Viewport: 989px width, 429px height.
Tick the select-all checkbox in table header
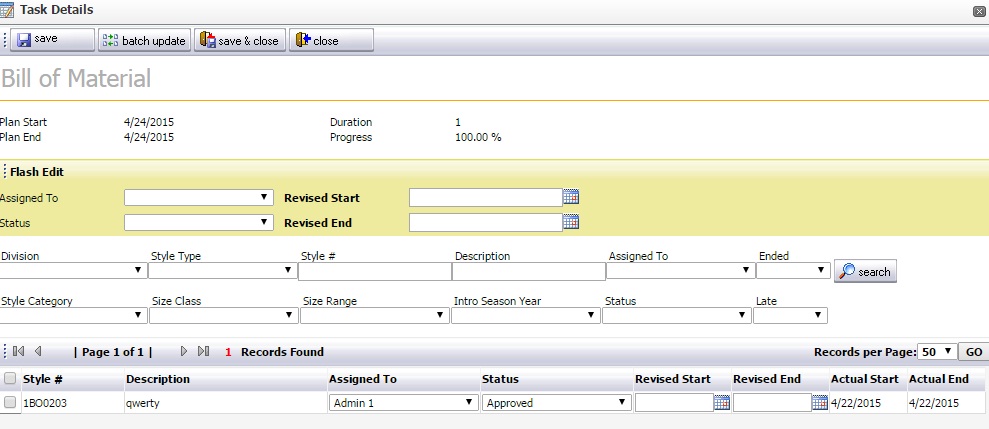(x=10, y=379)
